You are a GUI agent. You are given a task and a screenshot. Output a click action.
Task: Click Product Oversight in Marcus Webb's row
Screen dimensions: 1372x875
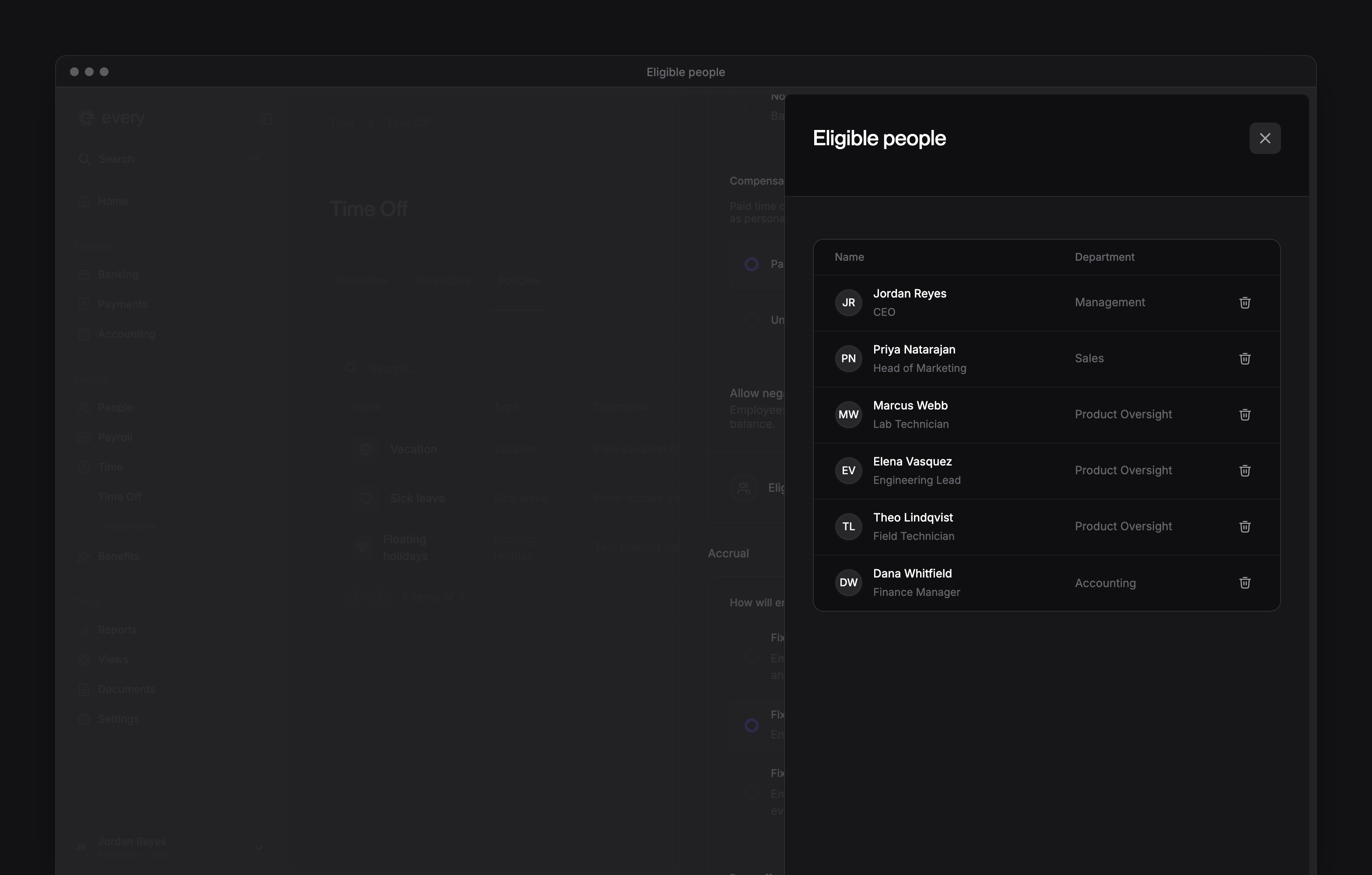(1123, 415)
